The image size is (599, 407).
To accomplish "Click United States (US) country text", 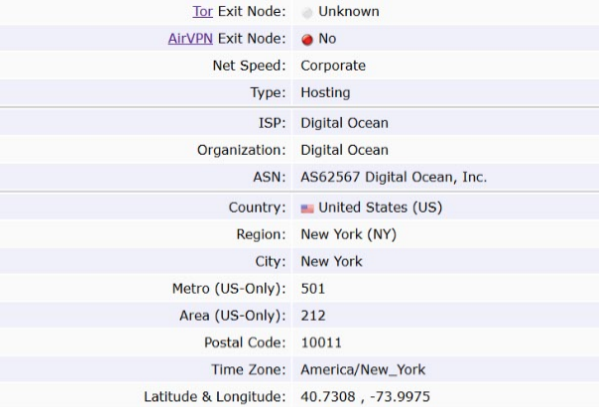I will click(380, 208).
